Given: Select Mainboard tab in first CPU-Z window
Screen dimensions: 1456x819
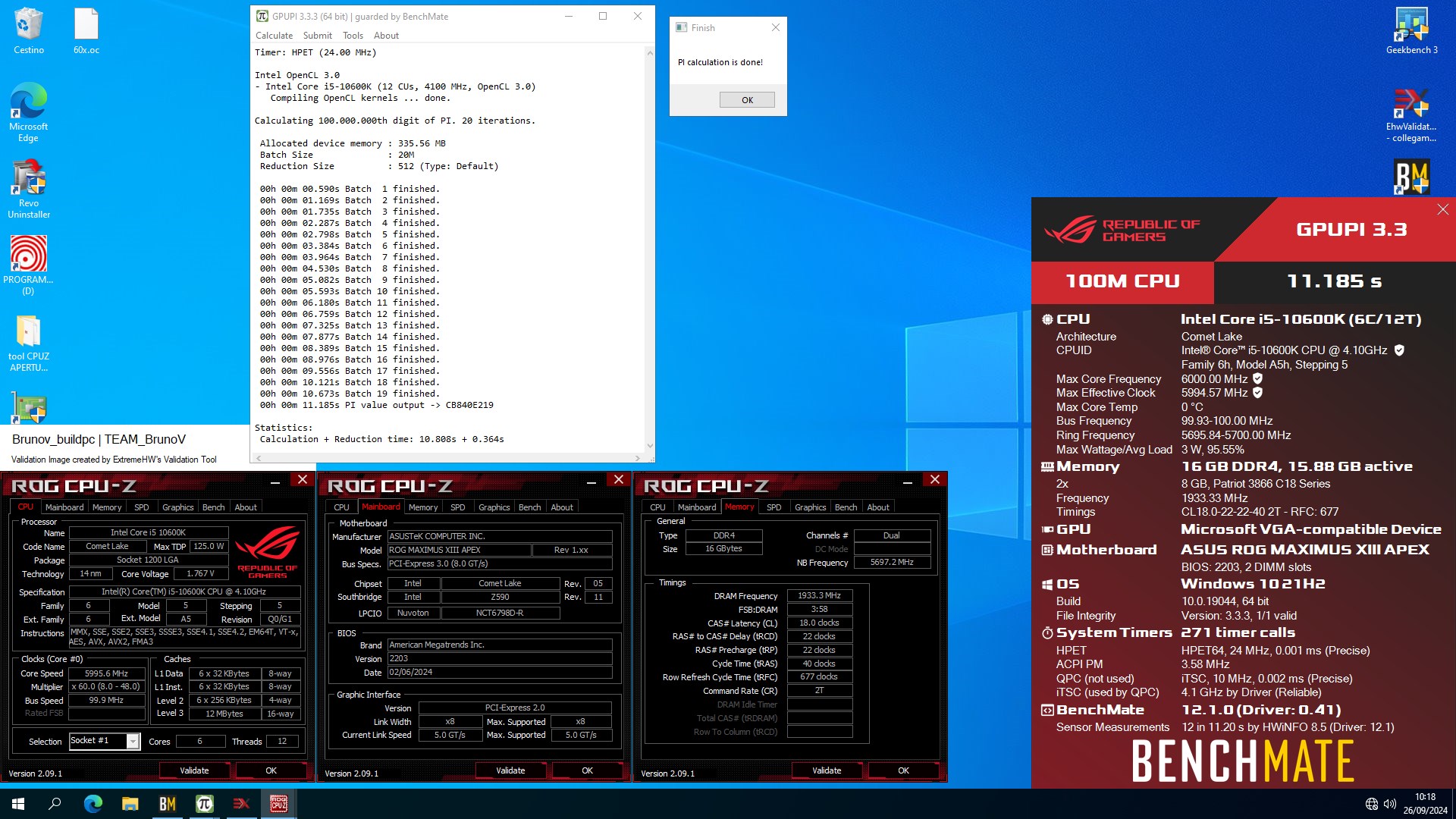Looking at the screenshot, I should click(x=64, y=507).
